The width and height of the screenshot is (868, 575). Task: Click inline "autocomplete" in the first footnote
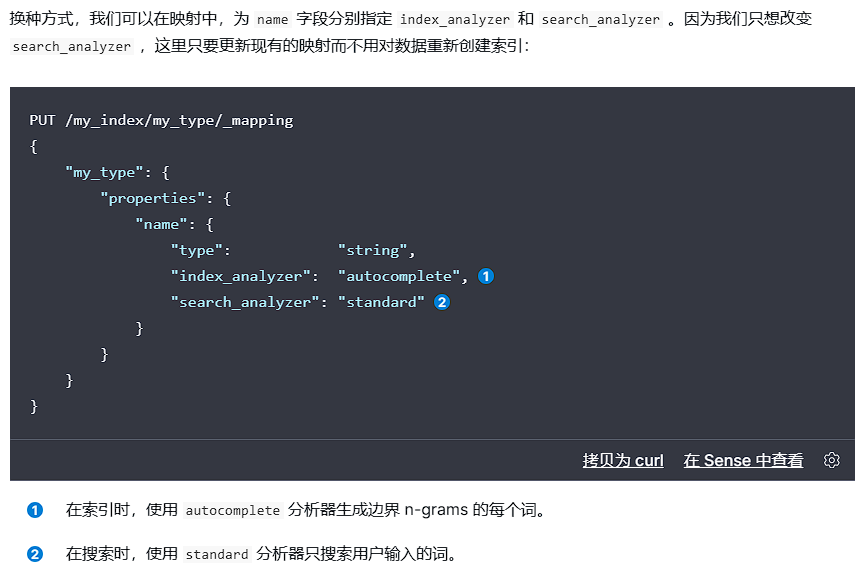tap(232, 511)
